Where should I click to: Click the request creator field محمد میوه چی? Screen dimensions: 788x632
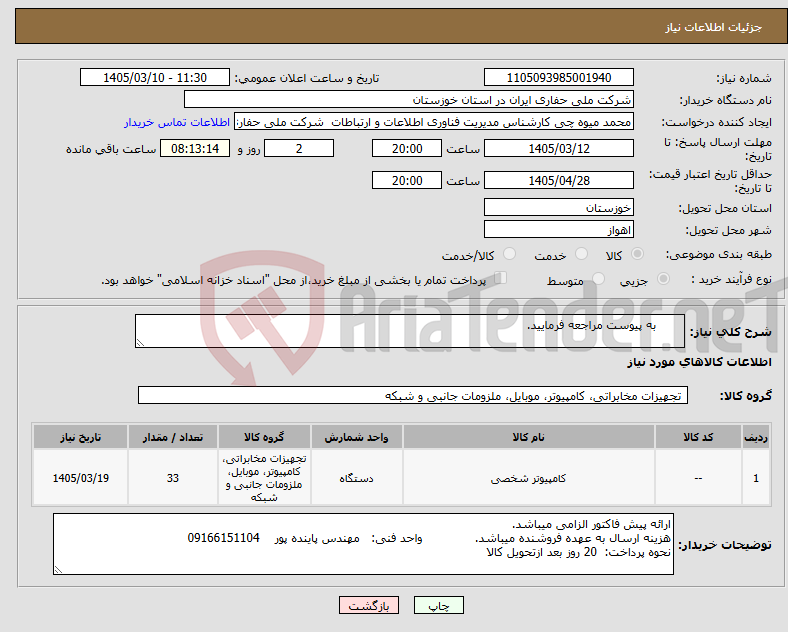pos(434,122)
